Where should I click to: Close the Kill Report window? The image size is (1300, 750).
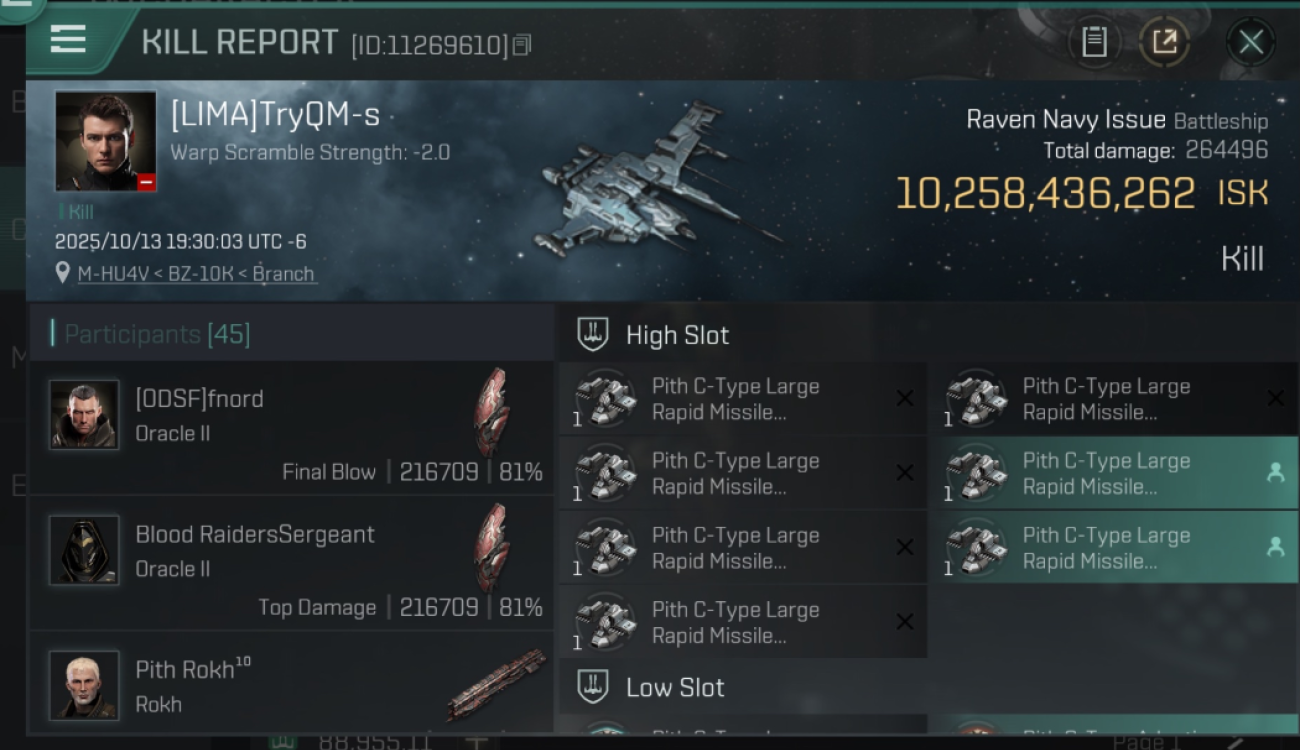tap(1250, 42)
